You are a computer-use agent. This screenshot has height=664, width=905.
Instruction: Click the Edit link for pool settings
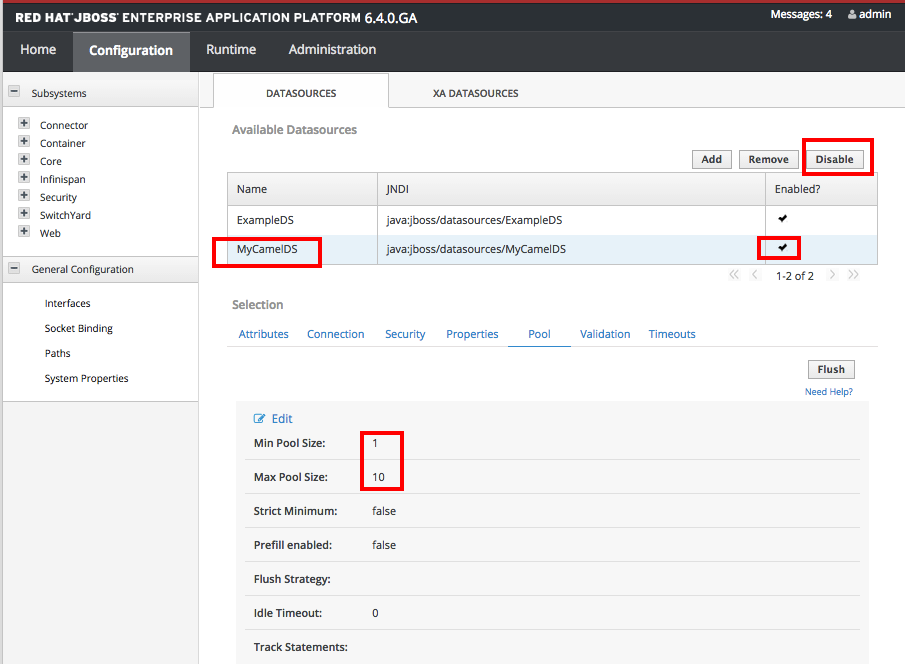click(x=282, y=419)
